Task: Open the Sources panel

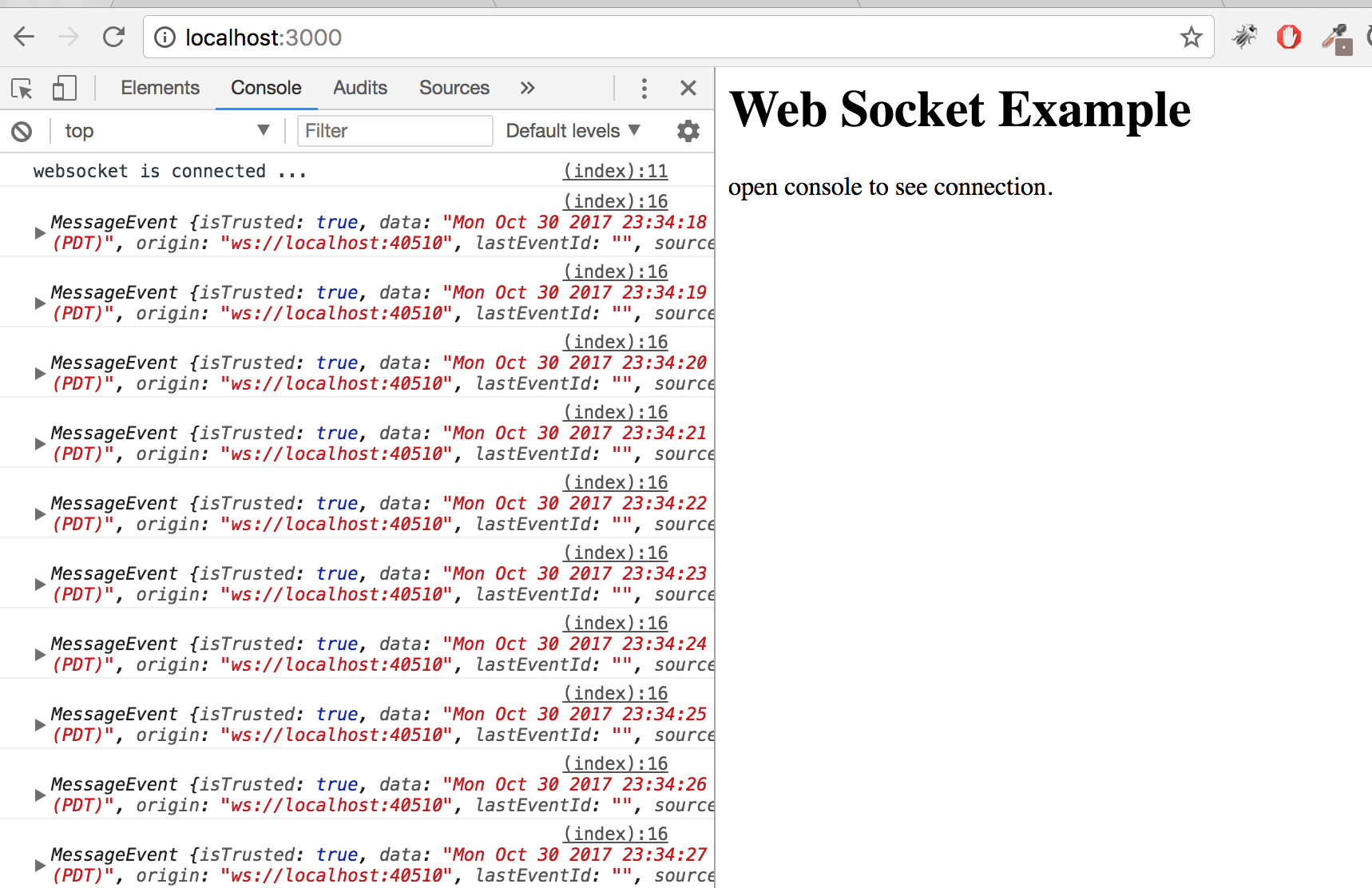Action: point(454,88)
